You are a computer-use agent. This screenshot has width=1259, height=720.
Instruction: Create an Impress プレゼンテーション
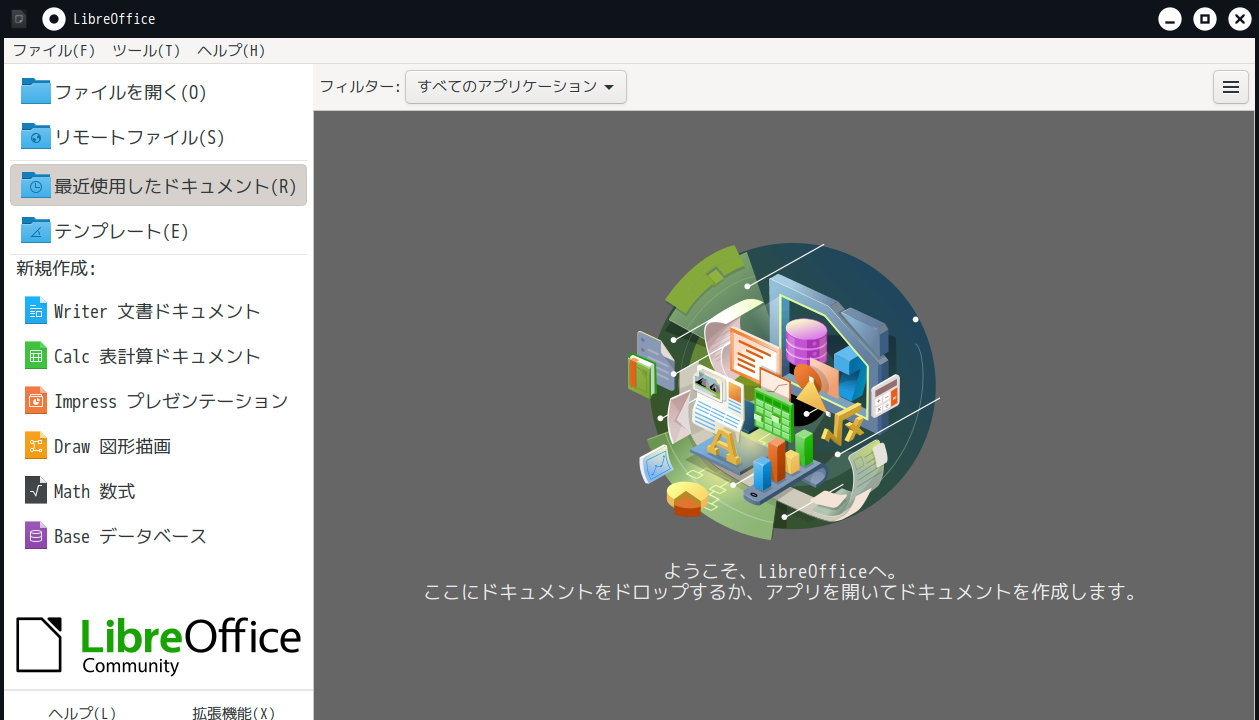(x=158, y=401)
